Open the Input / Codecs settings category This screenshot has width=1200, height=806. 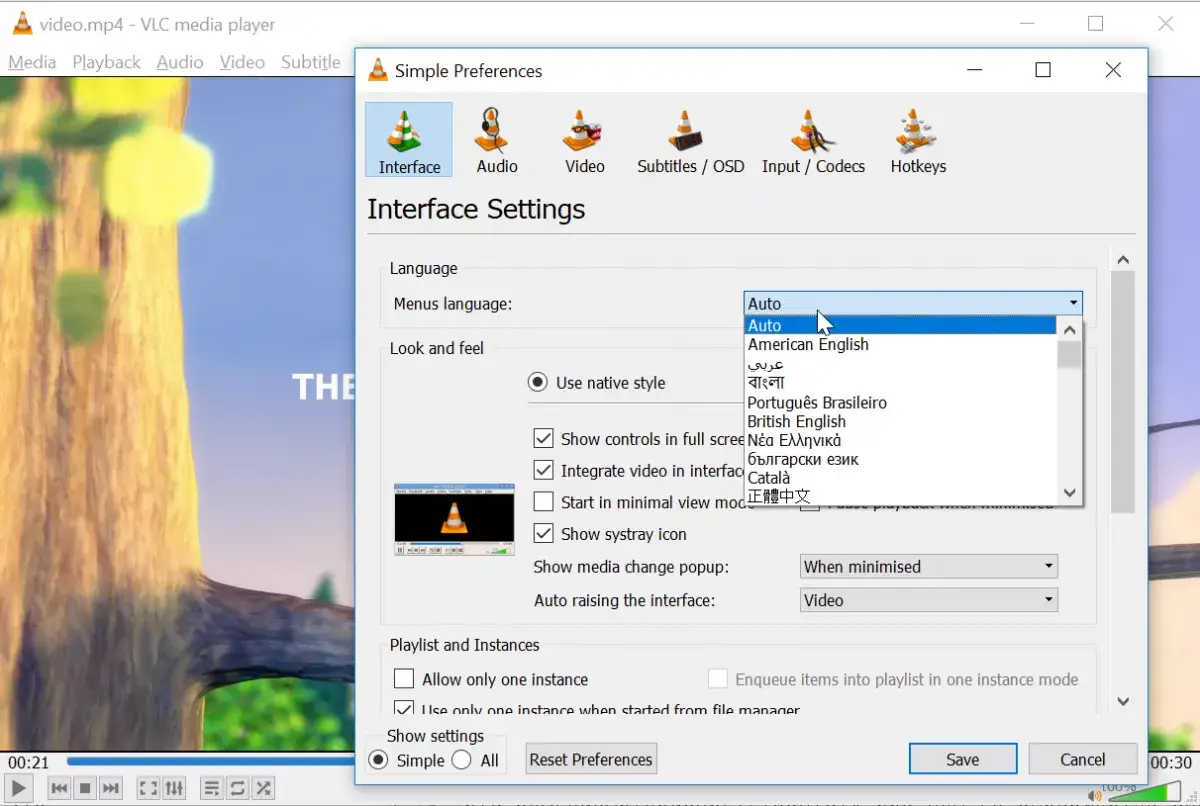(813, 140)
